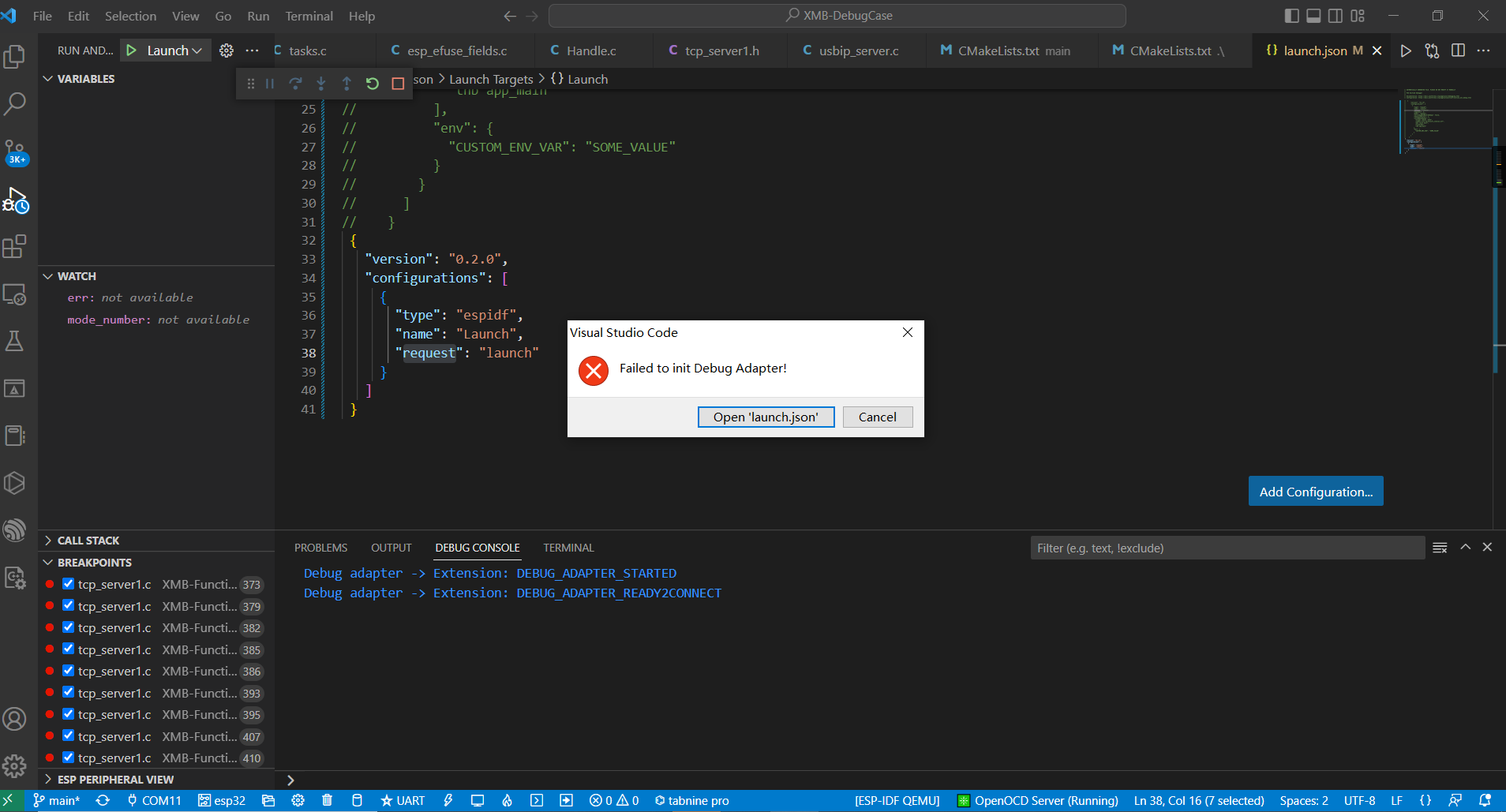The height and width of the screenshot is (812, 1506).
Task: Switch to the TERMINAL panel tab
Action: [568, 548]
